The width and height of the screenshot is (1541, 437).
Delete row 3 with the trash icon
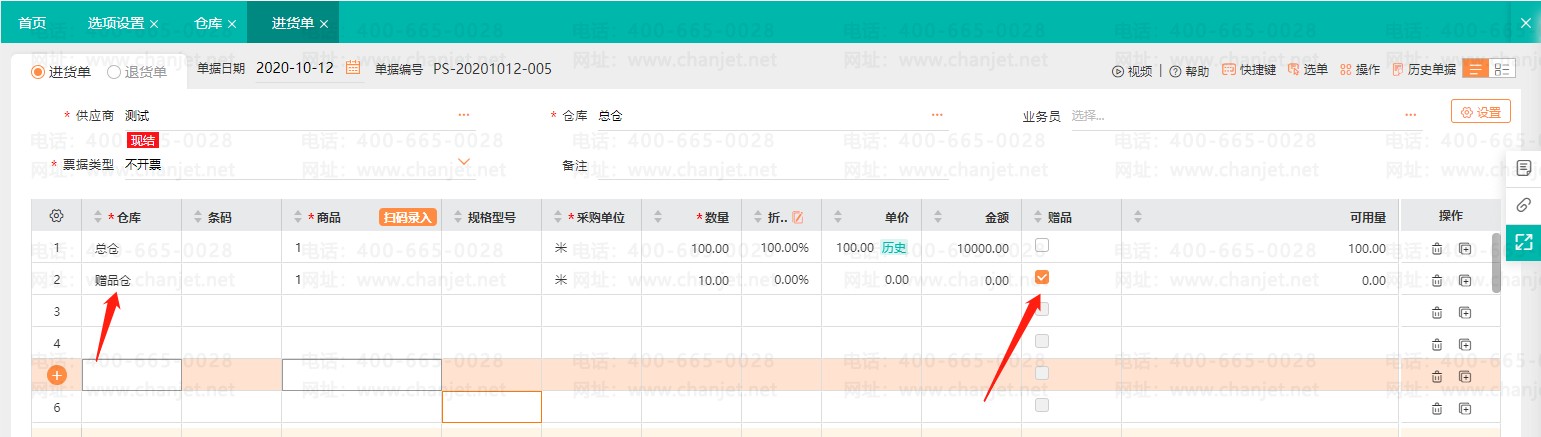coord(1437,312)
